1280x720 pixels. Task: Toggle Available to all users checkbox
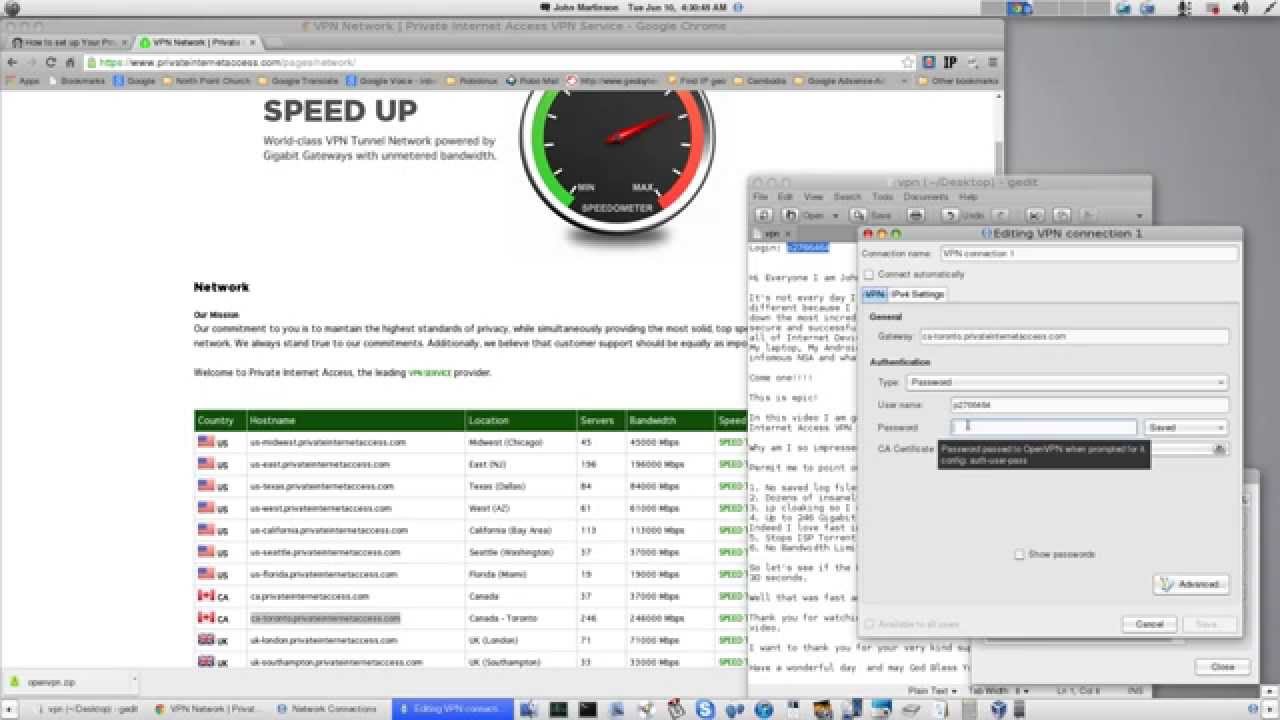coord(869,624)
